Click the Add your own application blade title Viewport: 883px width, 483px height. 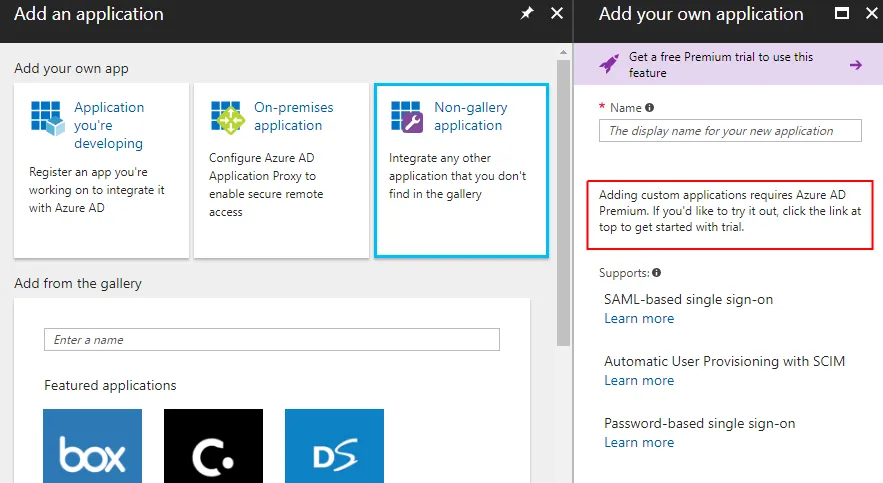tap(701, 14)
